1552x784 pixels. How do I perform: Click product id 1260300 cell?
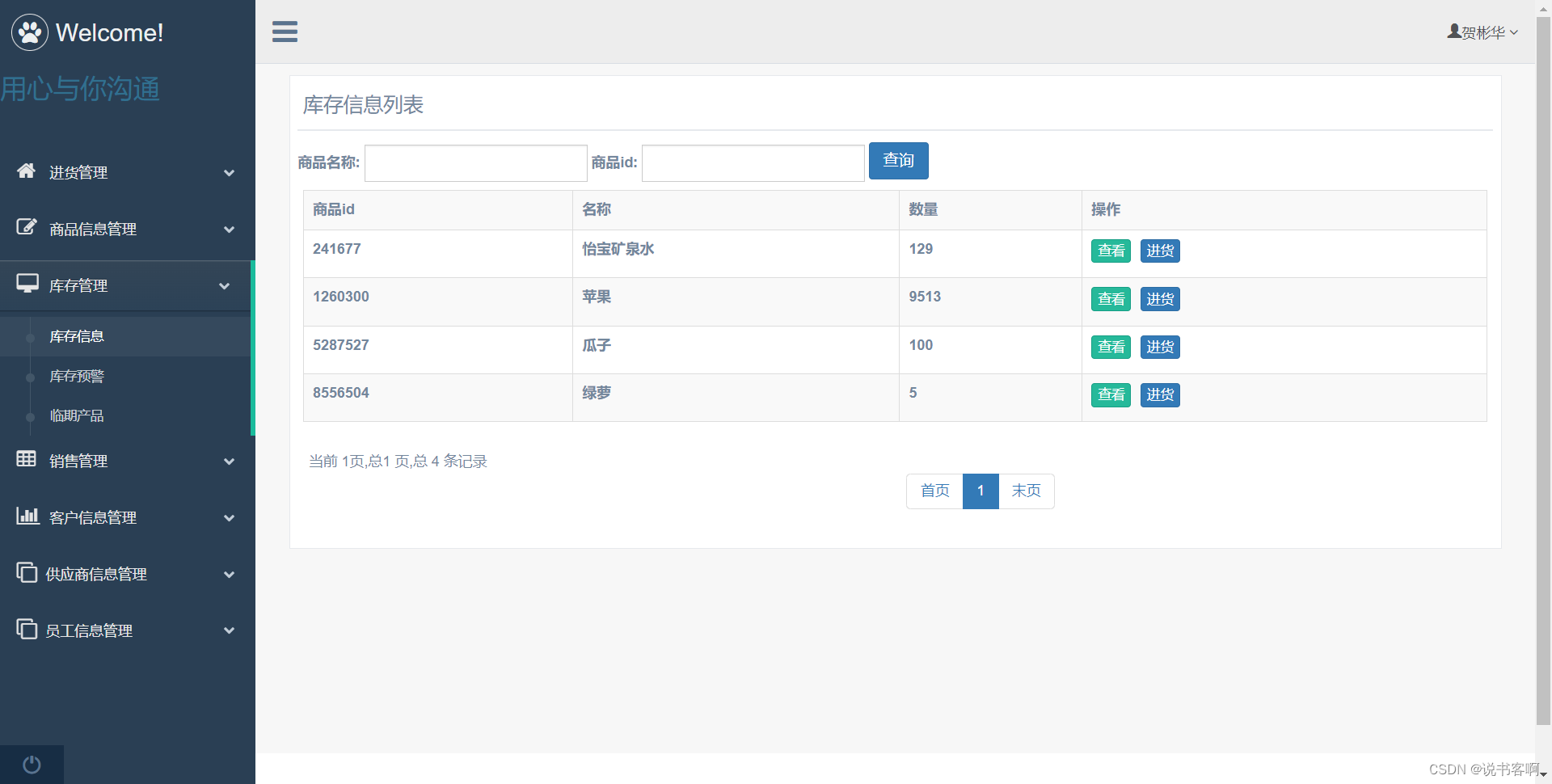coord(438,301)
